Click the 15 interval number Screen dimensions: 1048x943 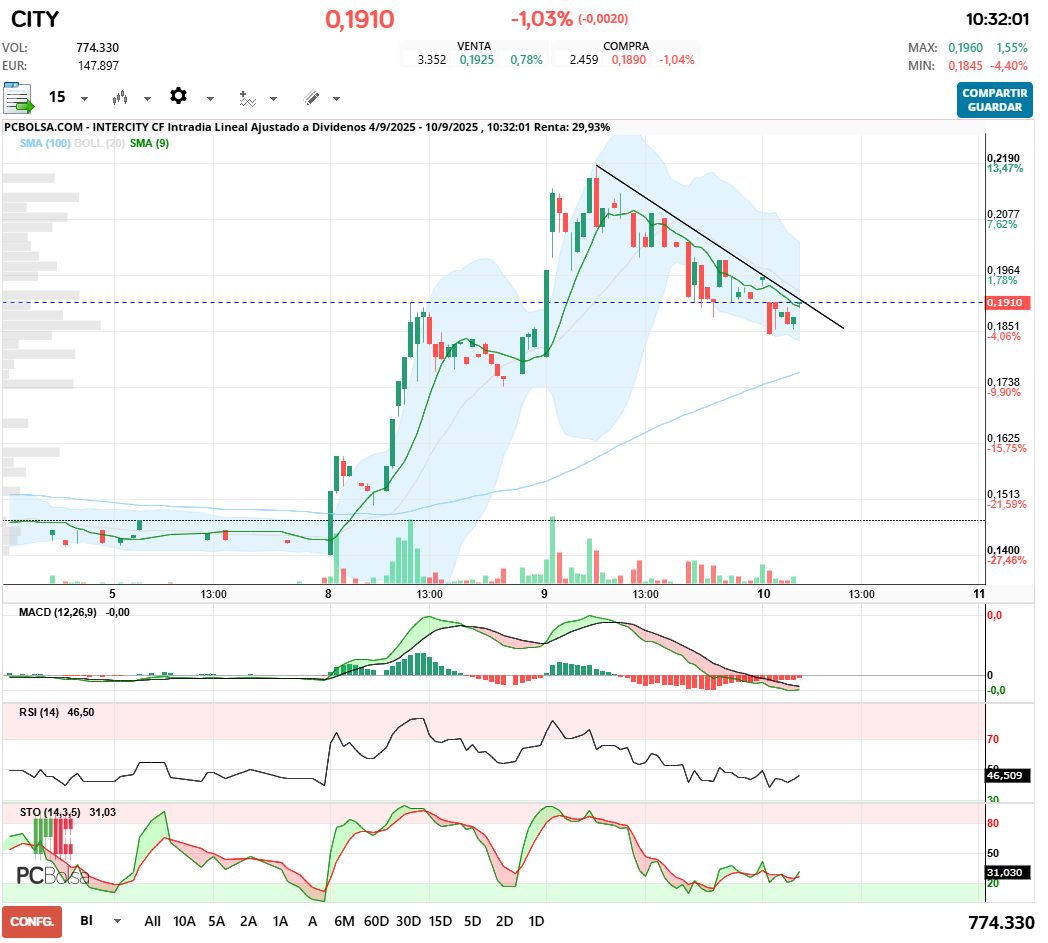[x=57, y=97]
